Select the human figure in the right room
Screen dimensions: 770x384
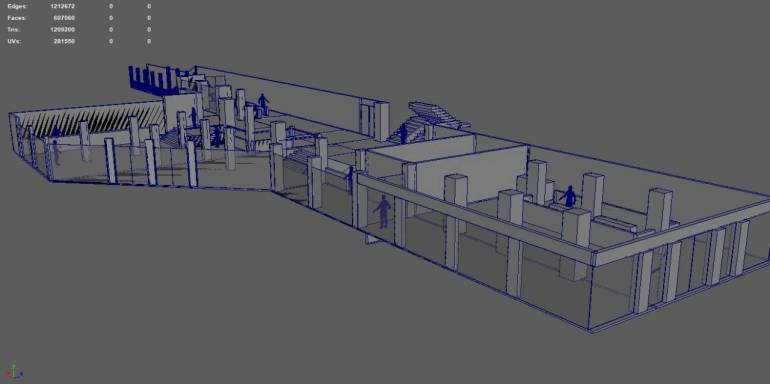pyautogui.click(x=569, y=196)
